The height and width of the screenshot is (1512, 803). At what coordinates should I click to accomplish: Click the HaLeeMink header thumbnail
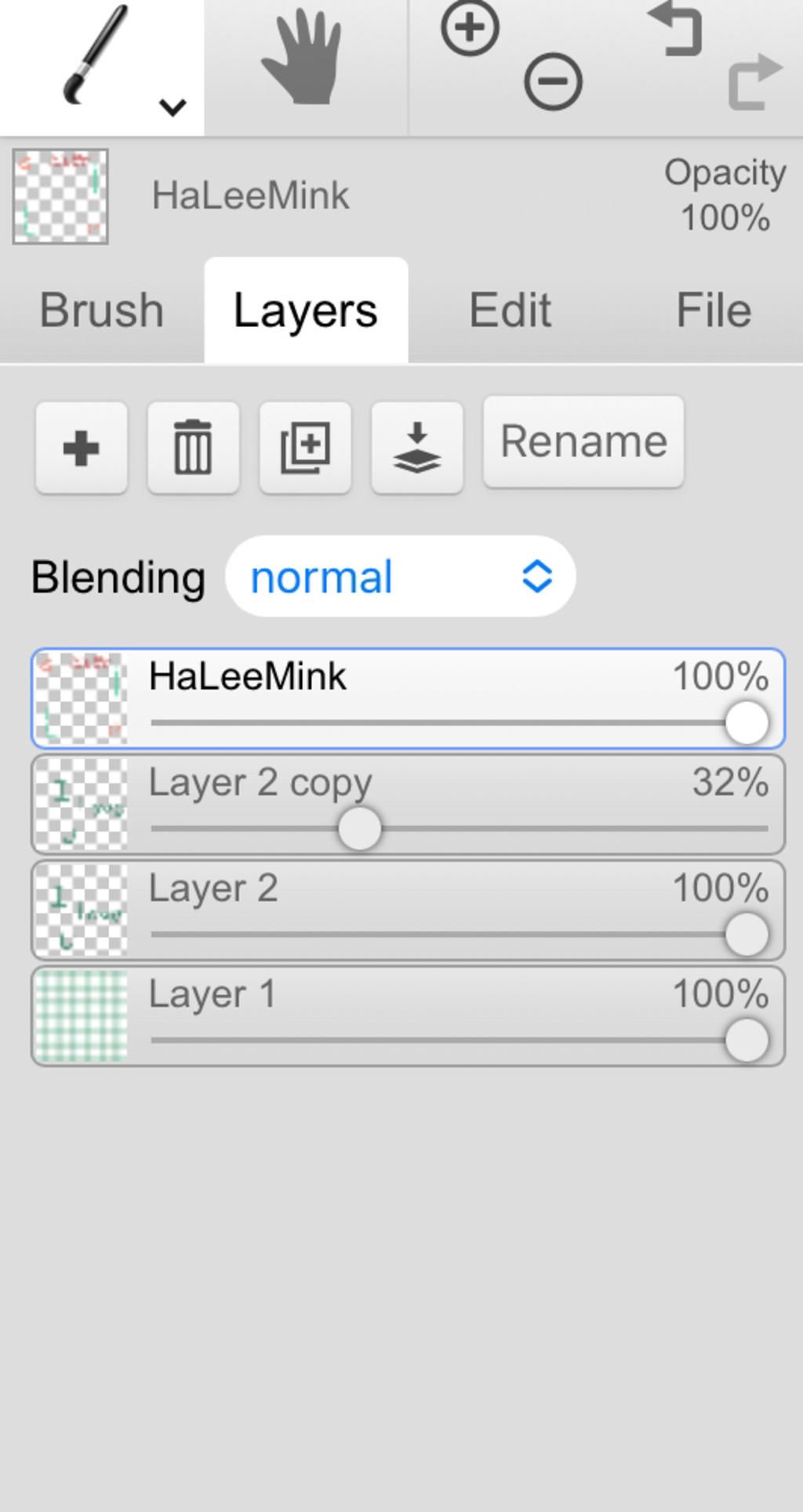[x=60, y=197]
